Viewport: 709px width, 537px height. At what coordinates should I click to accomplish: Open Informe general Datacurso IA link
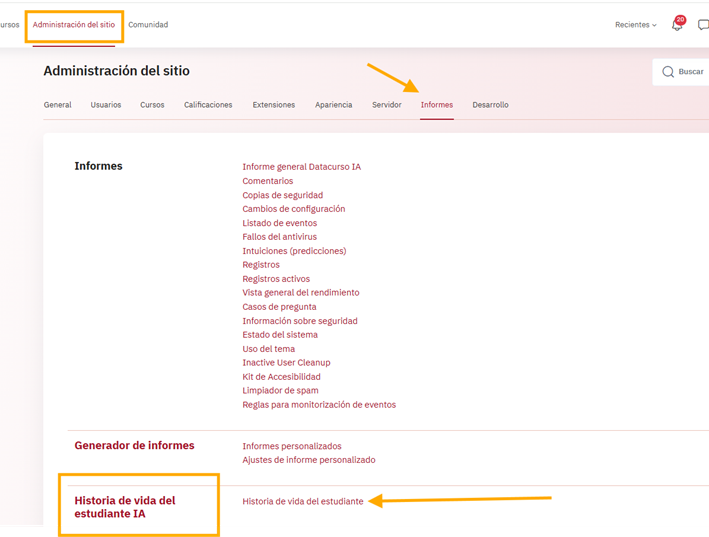coord(301,167)
